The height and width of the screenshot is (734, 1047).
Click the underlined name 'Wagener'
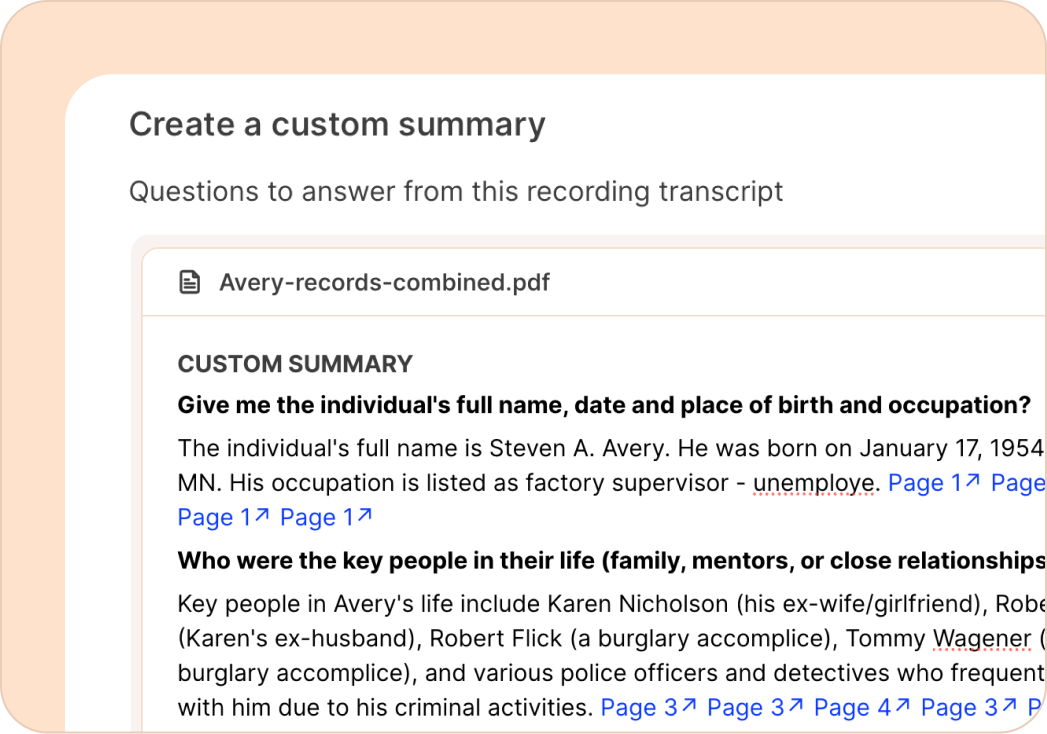click(x=982, y=638)
